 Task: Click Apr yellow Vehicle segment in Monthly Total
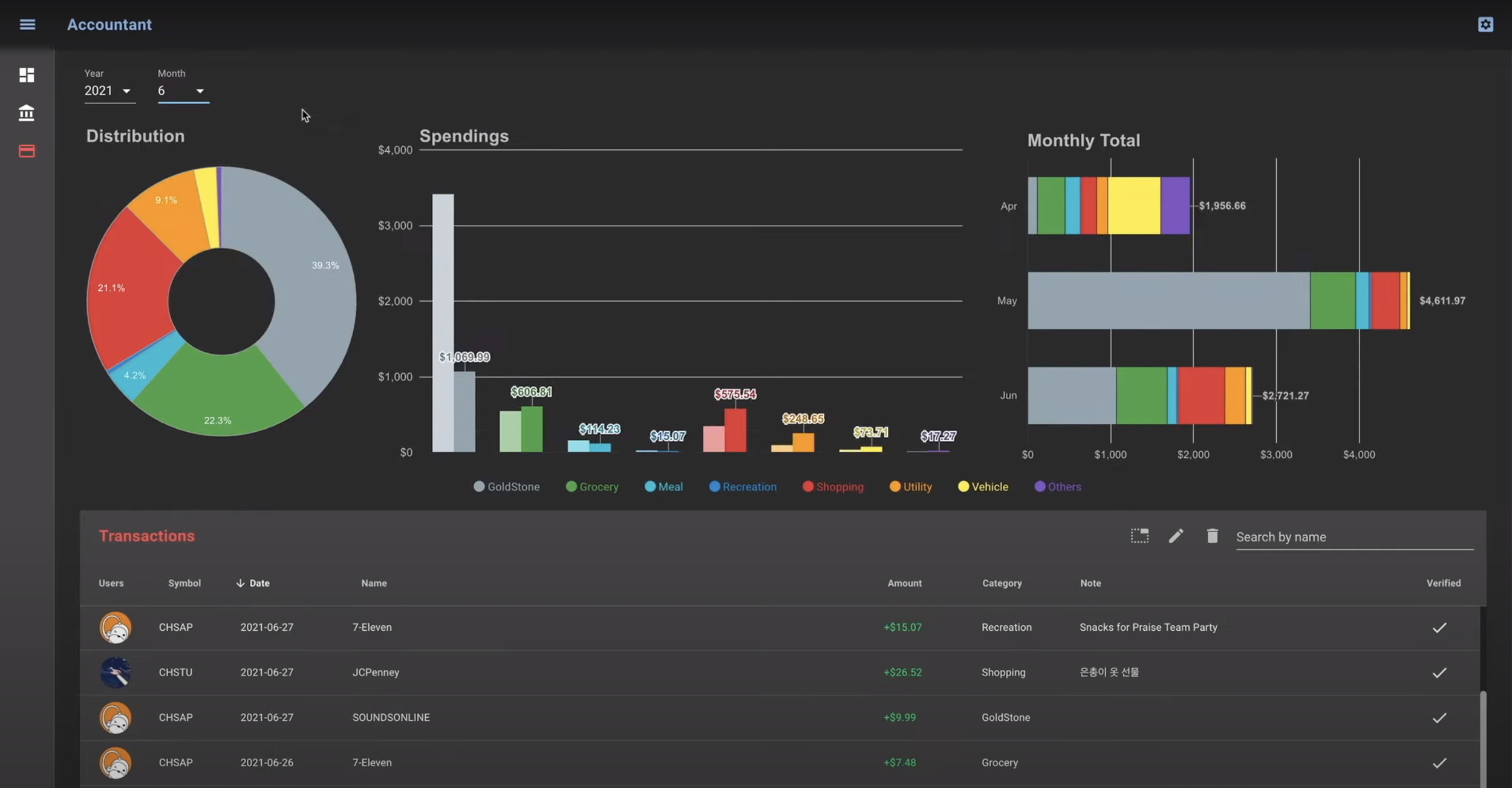[x=1134, y=206]
